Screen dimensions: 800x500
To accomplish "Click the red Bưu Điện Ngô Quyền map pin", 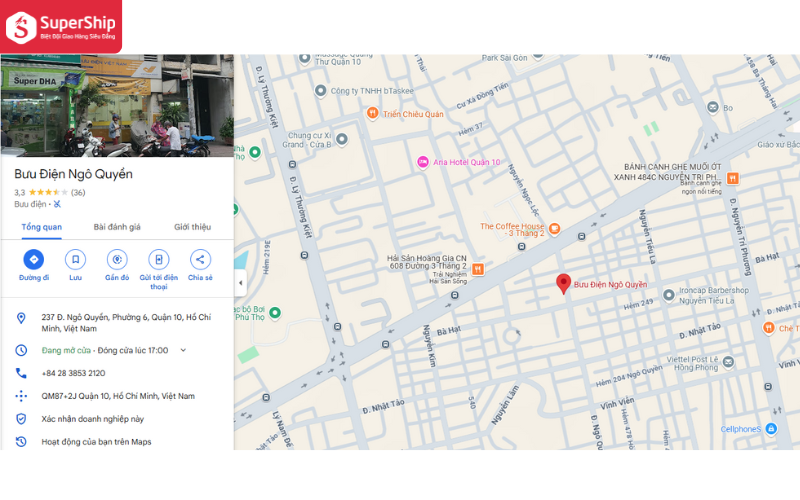I will click(563, 284).
